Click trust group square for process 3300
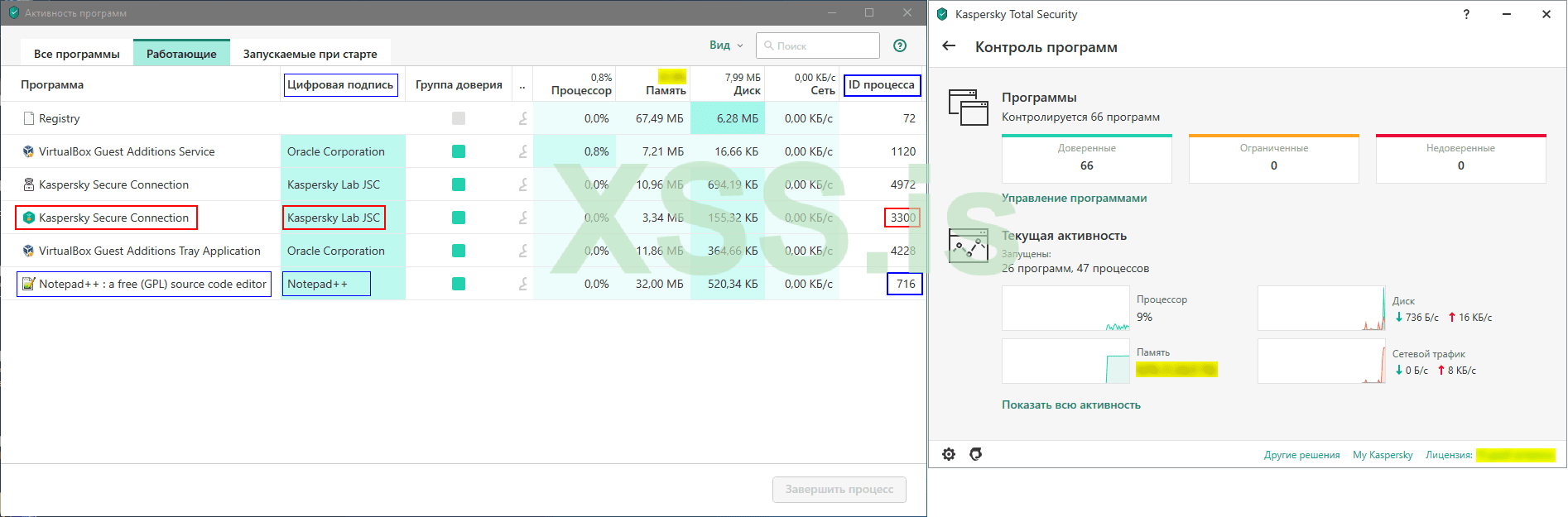 click(459, 218)
